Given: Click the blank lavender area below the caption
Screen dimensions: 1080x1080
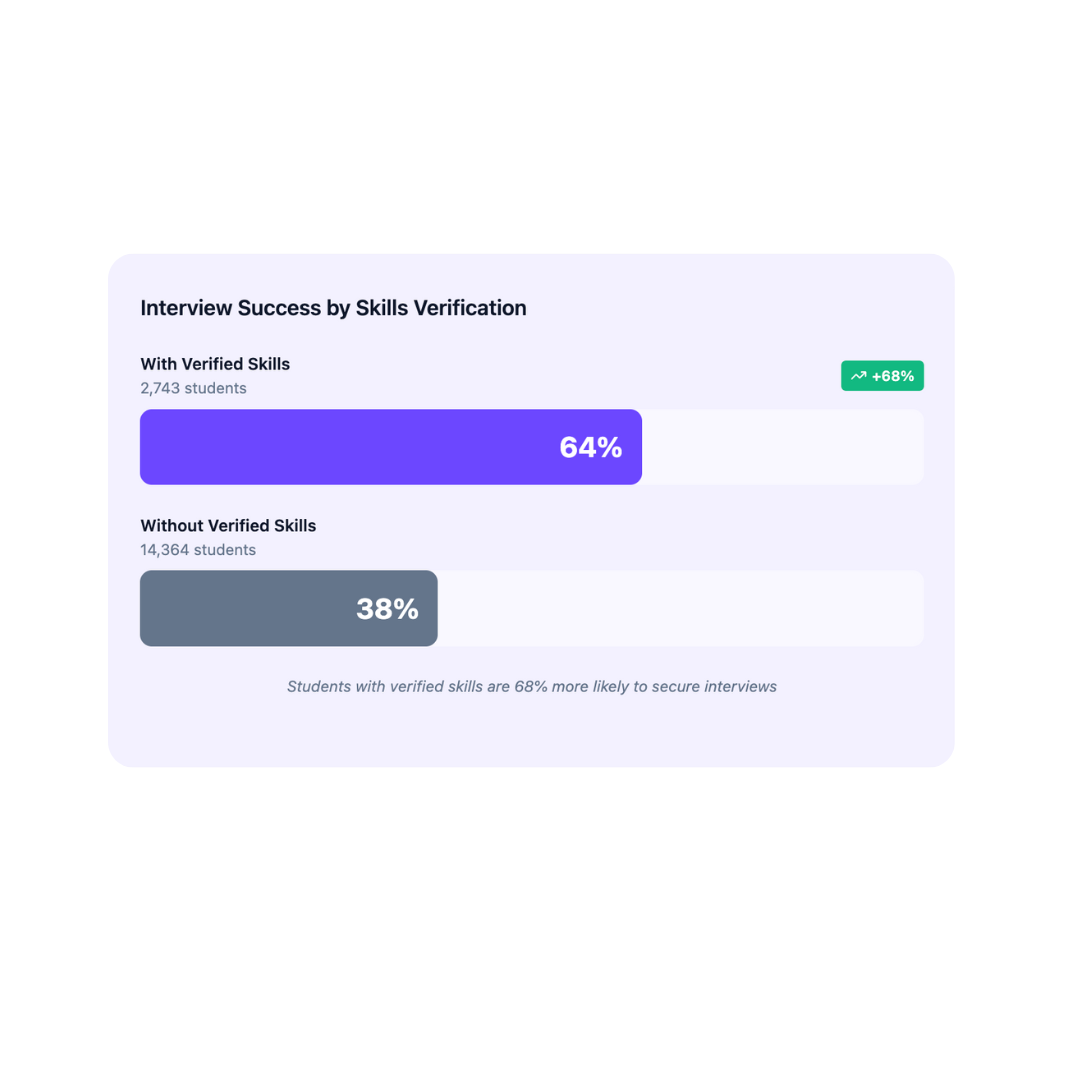Looking at the screenshot, I should tap(532, 735).
